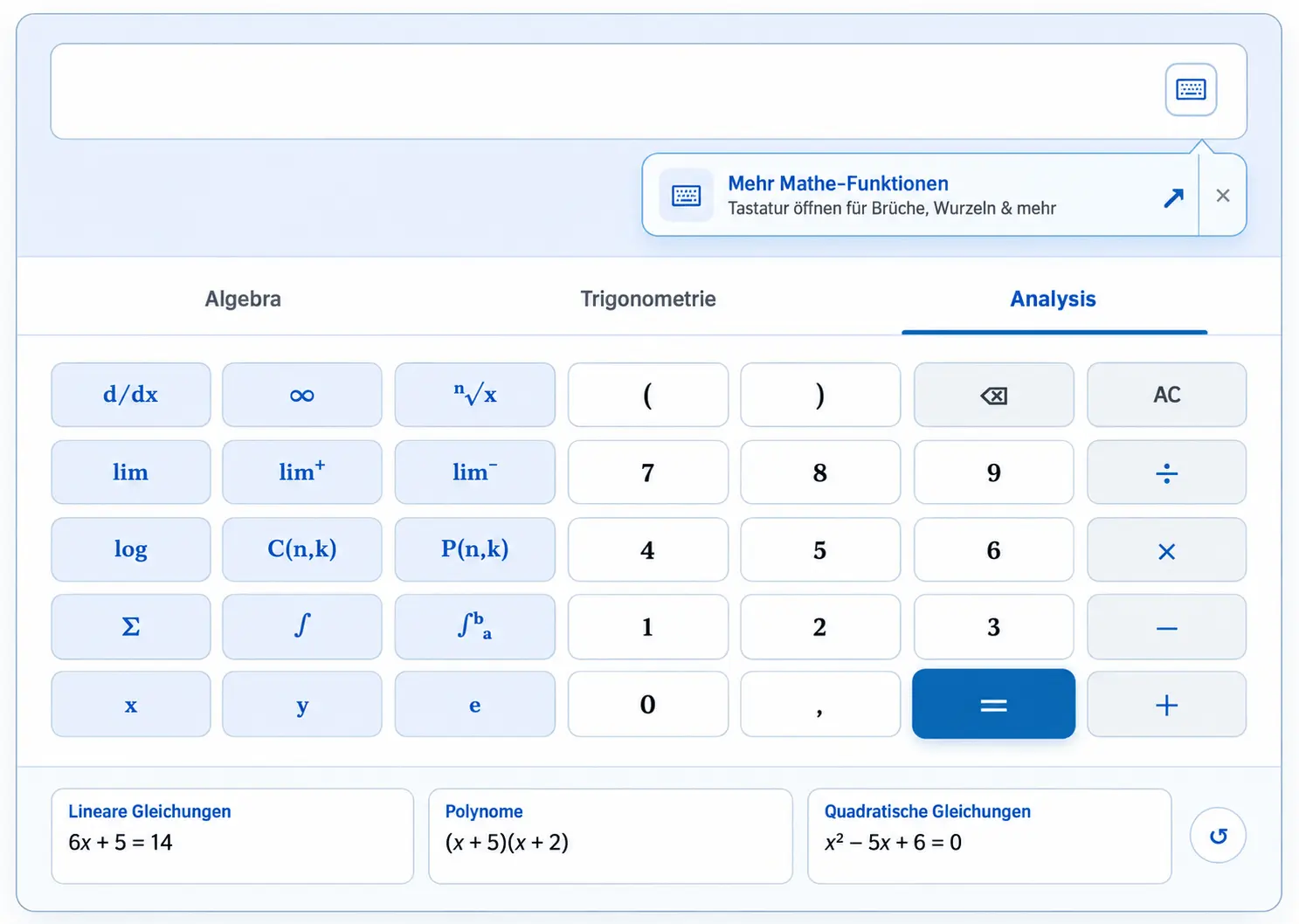The image size is (1299, 924).
Task: Insert the combination C(n,k) function
Action: (302, 549)
